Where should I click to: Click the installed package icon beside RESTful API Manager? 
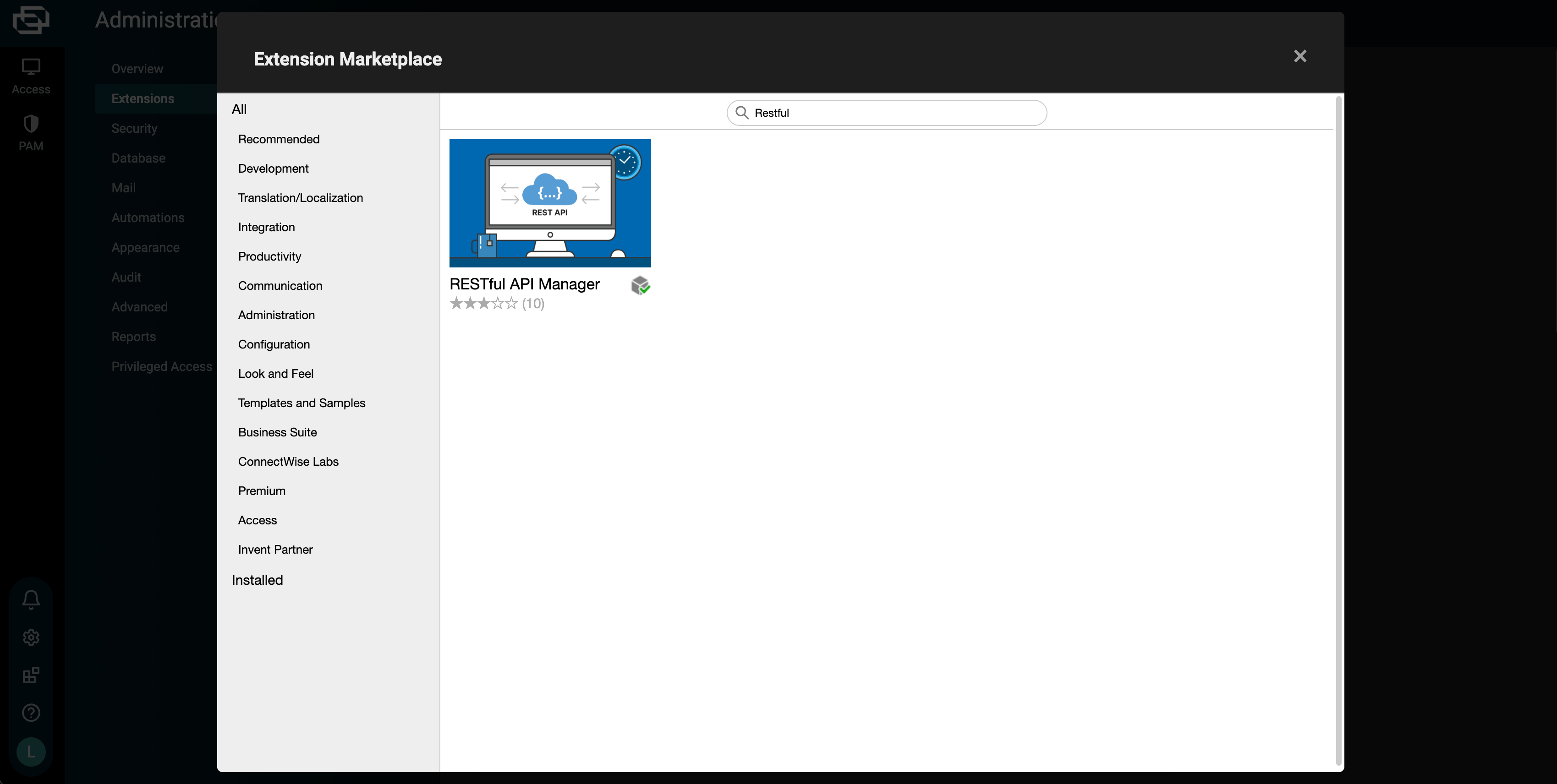point(640,285)
